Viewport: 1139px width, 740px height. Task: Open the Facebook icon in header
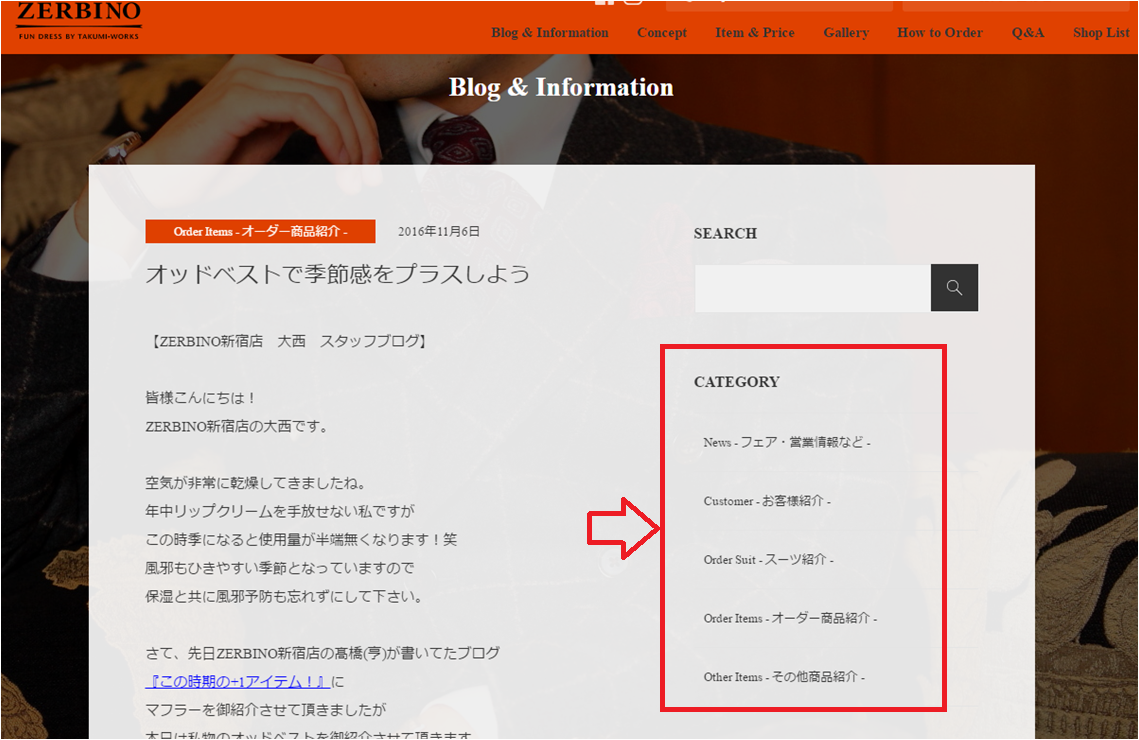pos(604,3)
